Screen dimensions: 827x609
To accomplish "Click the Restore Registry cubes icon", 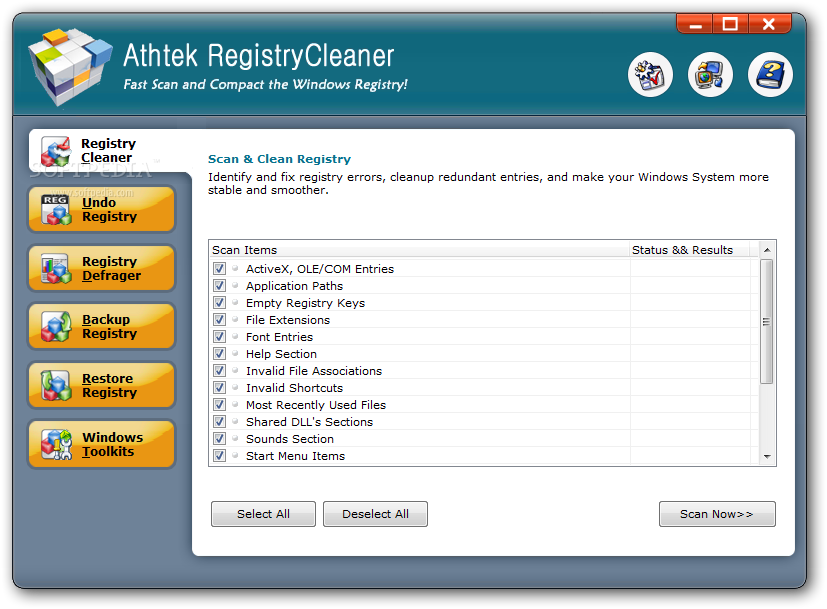I will (56, 385).
